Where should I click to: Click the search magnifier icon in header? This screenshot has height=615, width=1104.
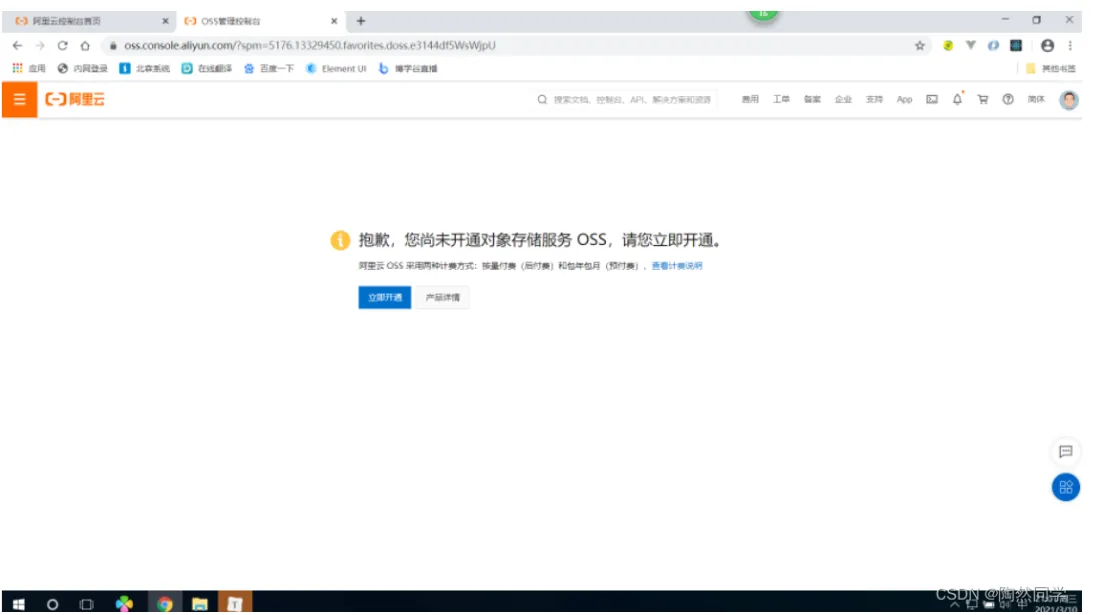tap(541, 99)
